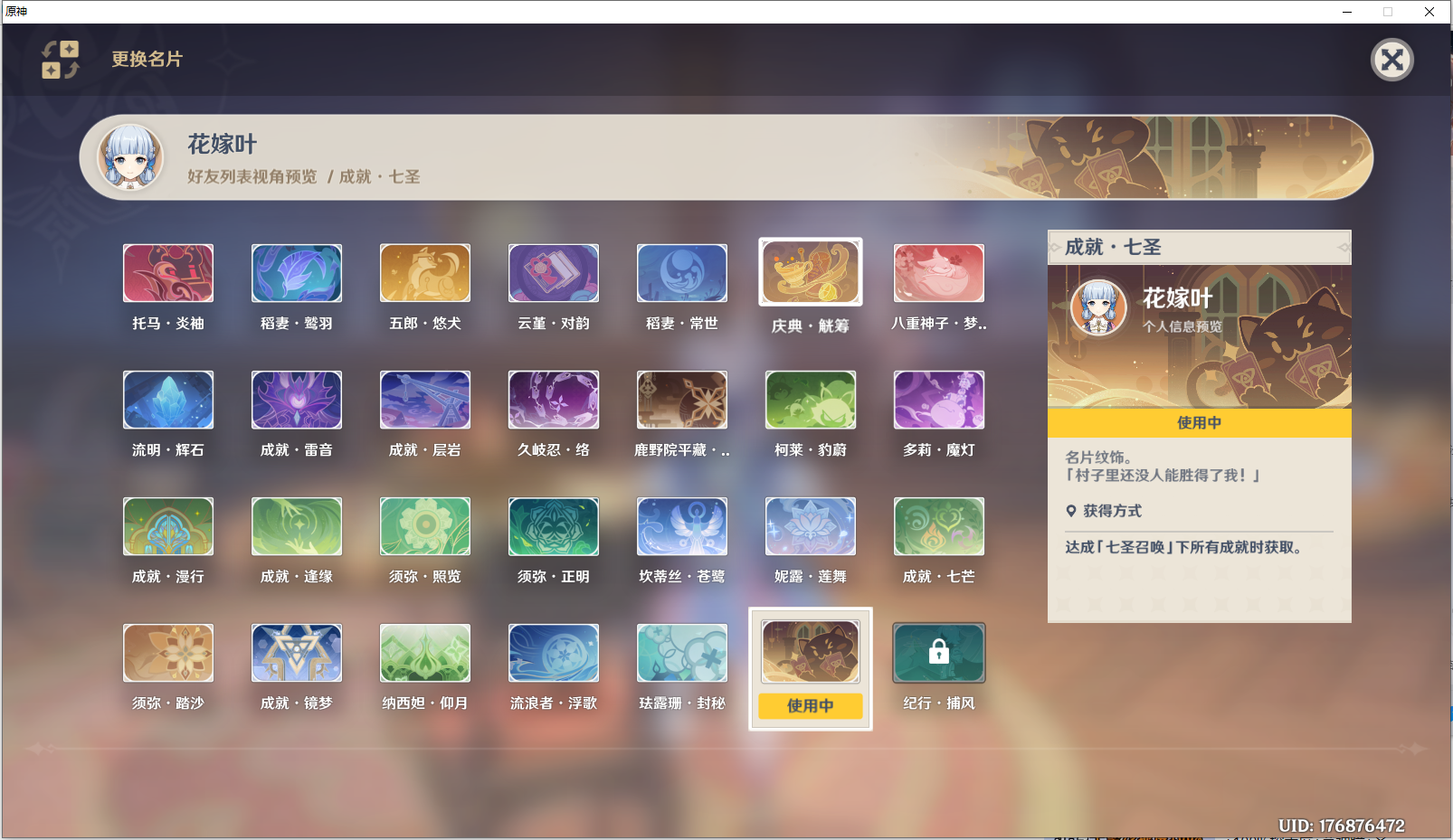Viewport: 1453px width, 840px height.
Task: Pick the 纳西妲·仰月 namecard
Action: [425, 653]
